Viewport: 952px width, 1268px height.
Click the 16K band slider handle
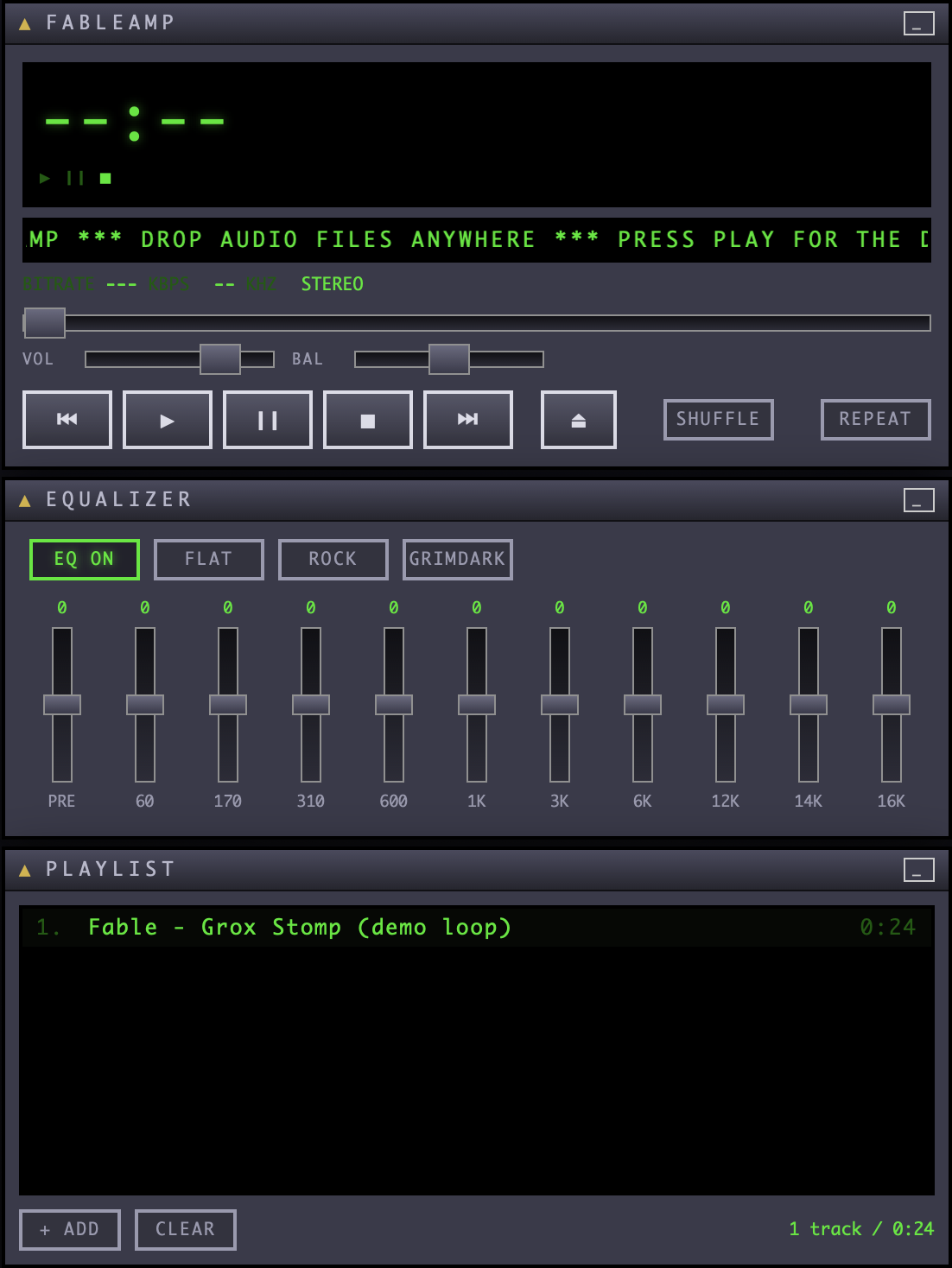(892, 705)
